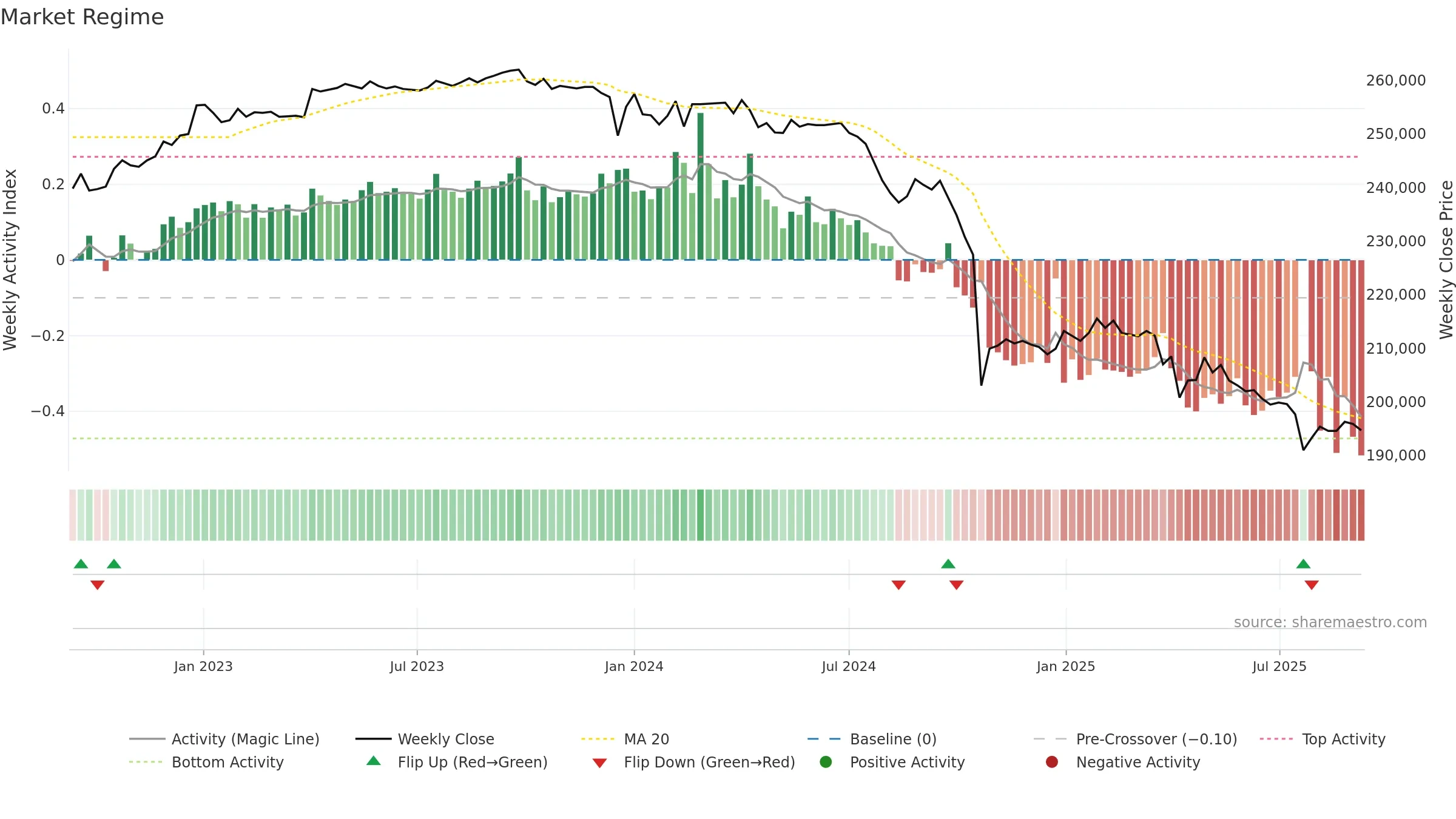Click the Activity (Magic Line) legend entry

click(x=224, y=739)
